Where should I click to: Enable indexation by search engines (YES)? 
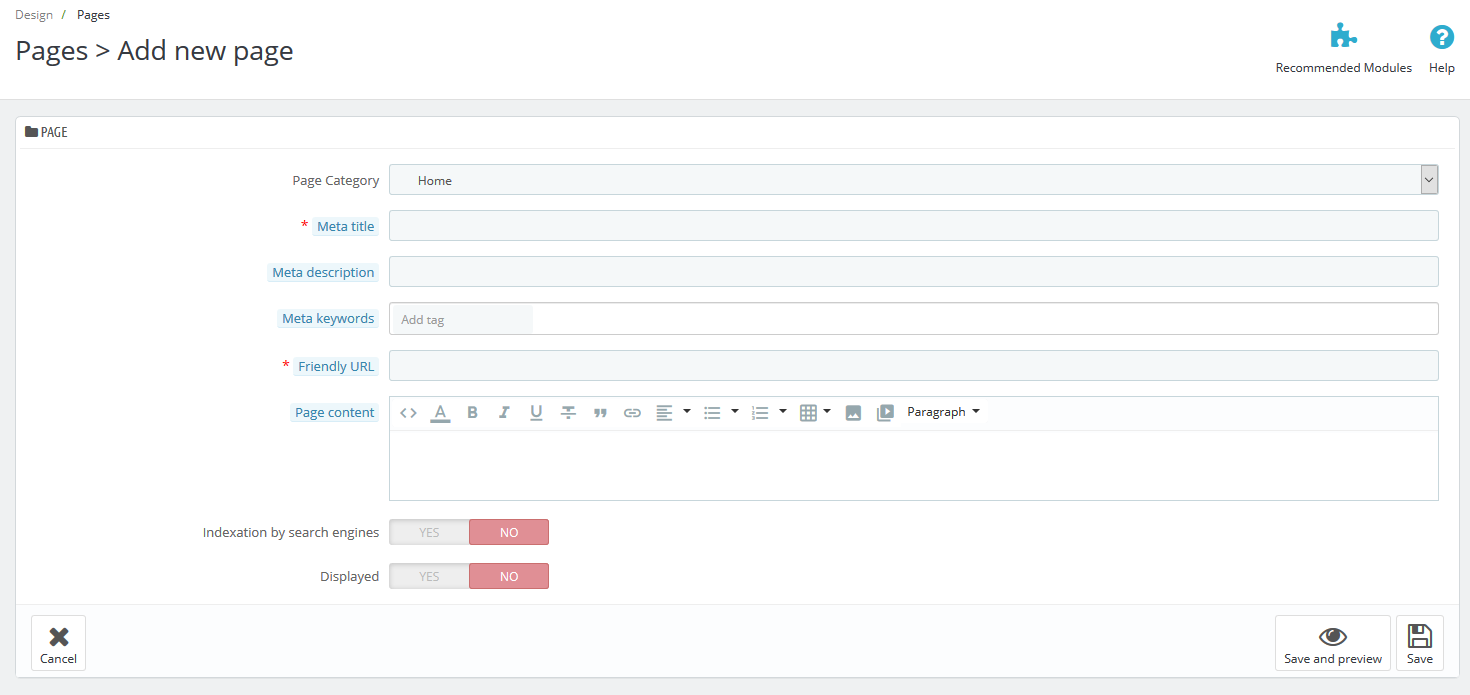point(429,532)
